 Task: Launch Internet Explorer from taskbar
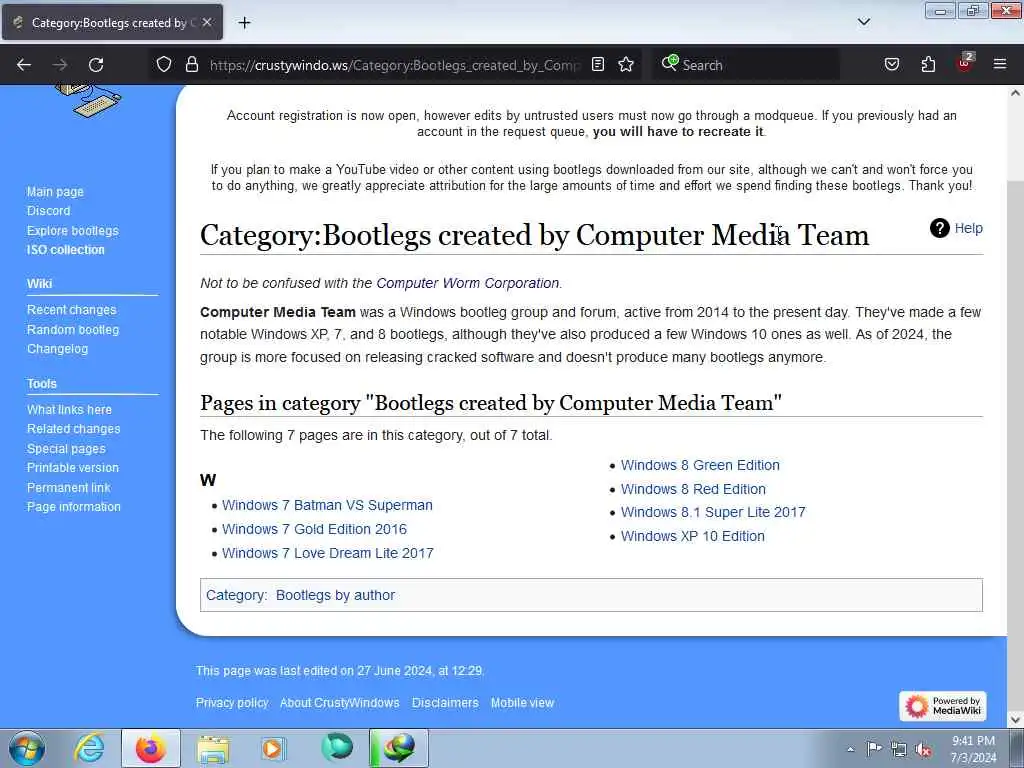(x=88, y=748)
